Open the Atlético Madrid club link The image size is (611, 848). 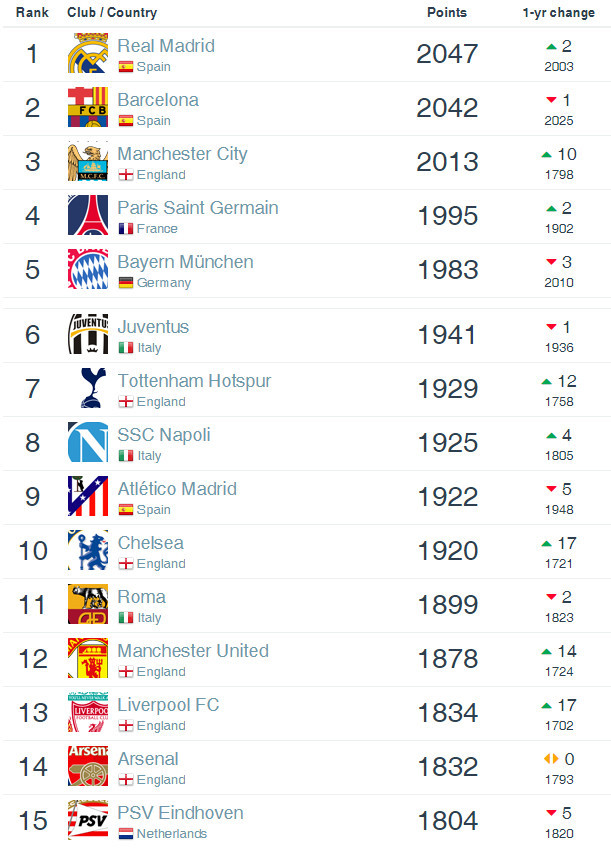[x=177, y=489]
